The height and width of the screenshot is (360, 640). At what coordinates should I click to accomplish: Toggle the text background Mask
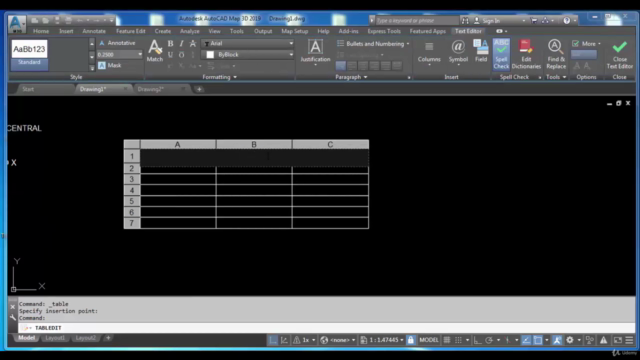click(109, 65)
